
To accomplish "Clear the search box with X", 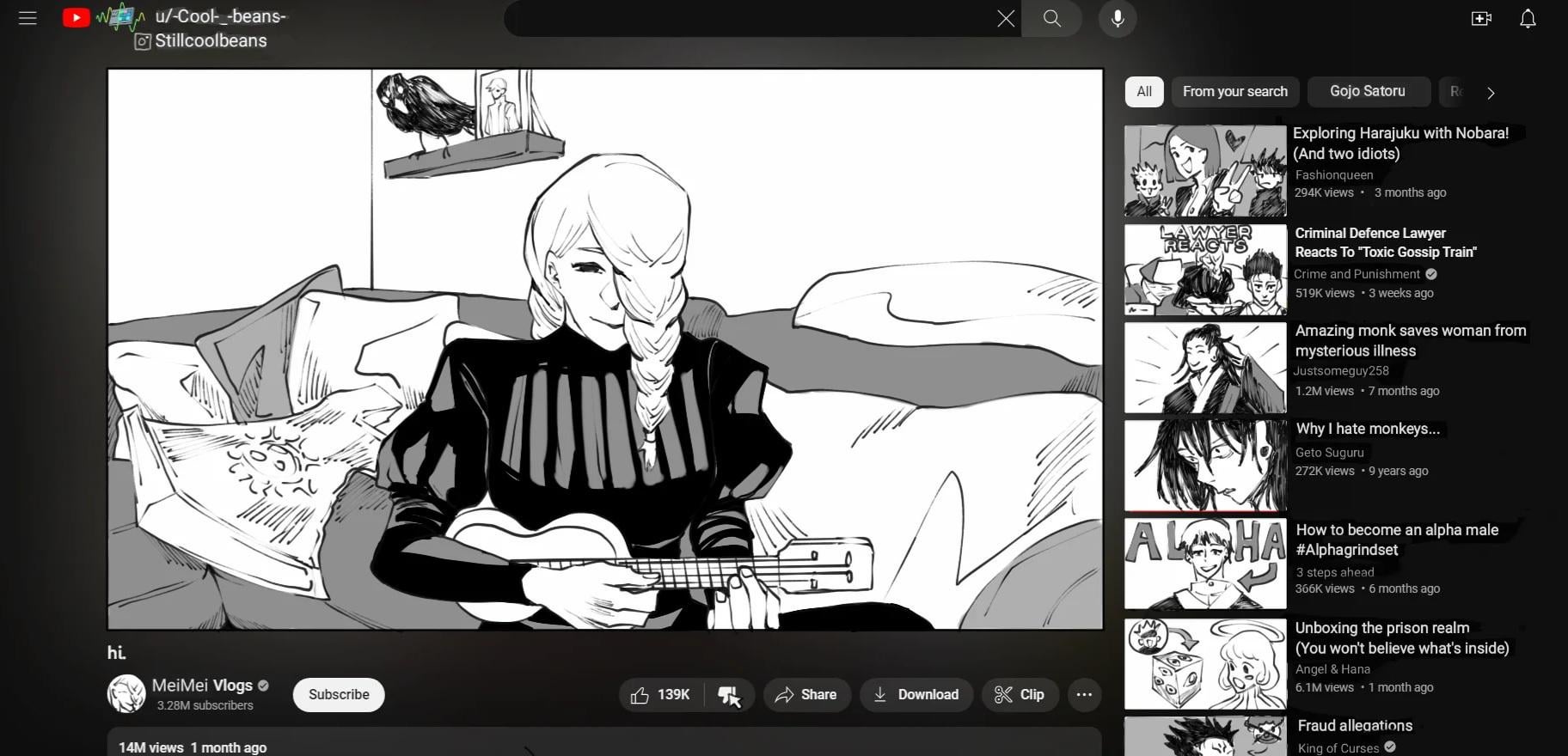I will pos(1006,18).
